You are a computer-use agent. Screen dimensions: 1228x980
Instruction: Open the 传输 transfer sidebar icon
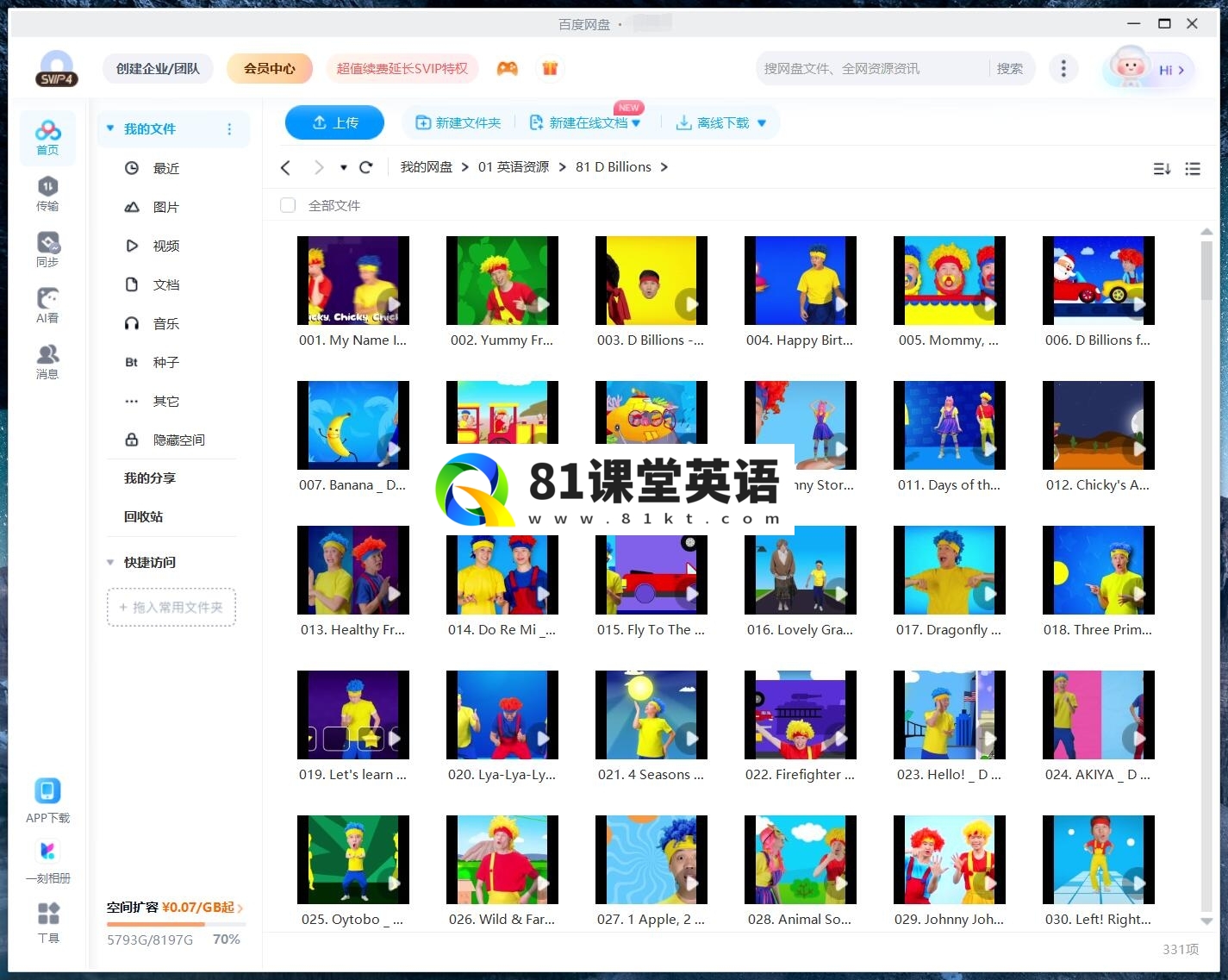tap(47, 194)
